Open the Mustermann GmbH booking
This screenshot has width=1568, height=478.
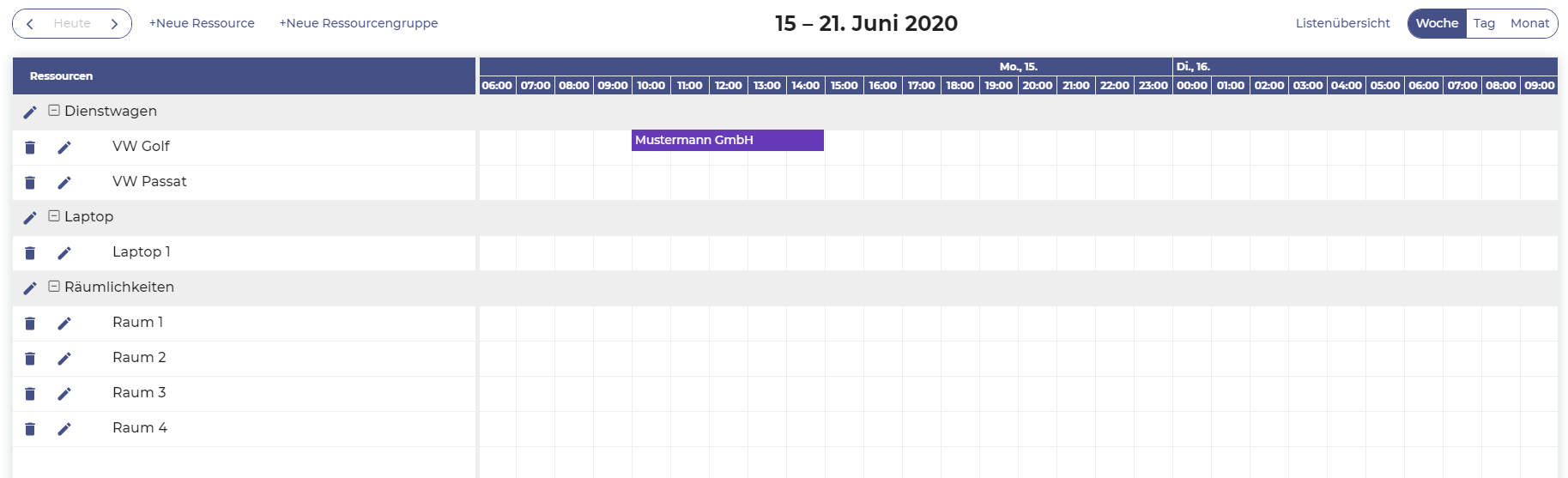727,140
